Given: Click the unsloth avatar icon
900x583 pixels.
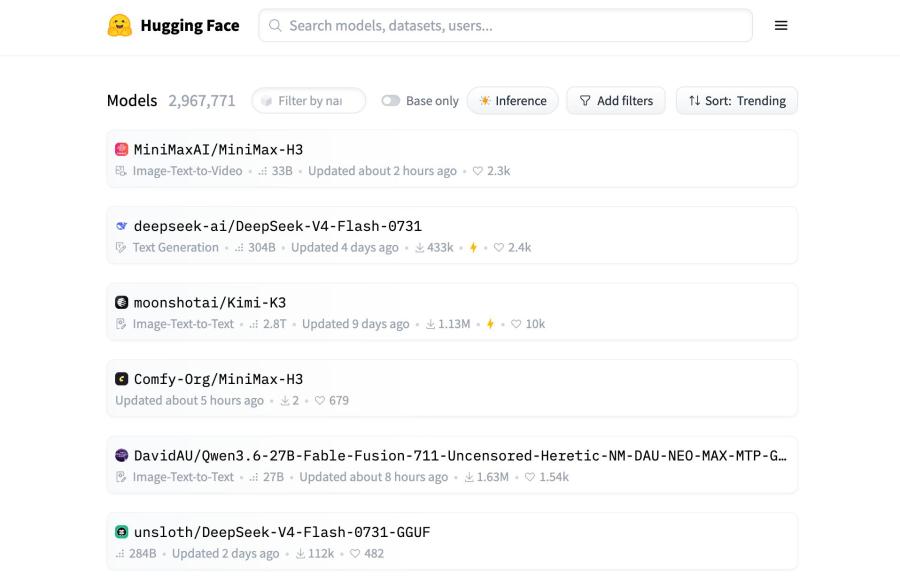Looking at the screenshot, I should coord(121,532).
